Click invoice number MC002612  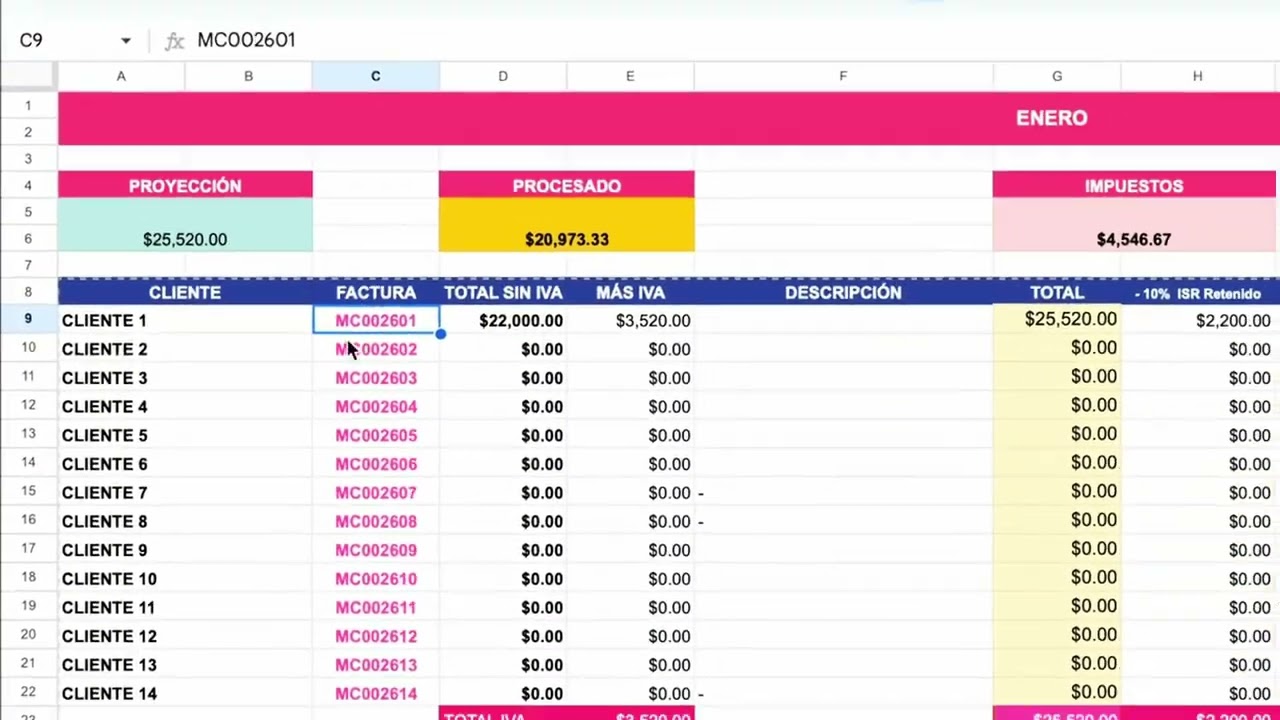tap(376, 635)
